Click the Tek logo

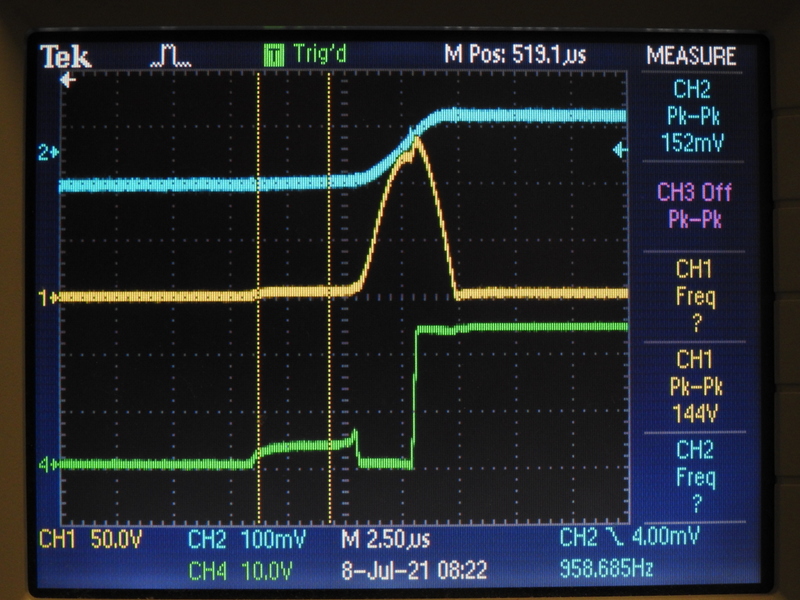(66, 56)
